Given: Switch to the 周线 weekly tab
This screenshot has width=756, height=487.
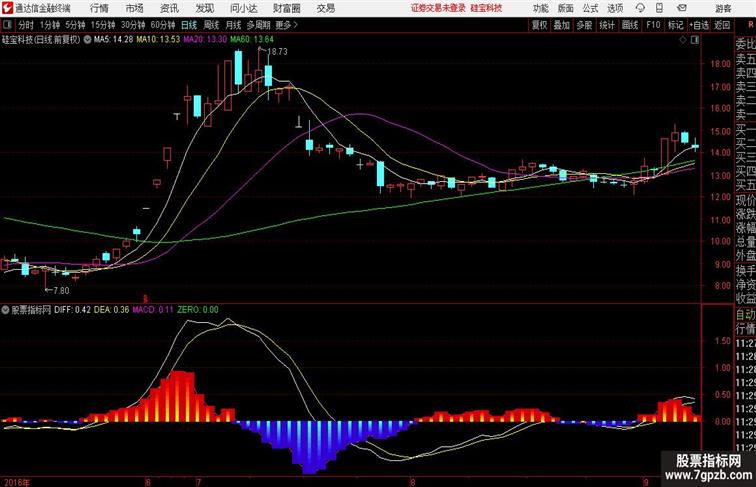Looking at the screenshot, I should pos(211,25).
